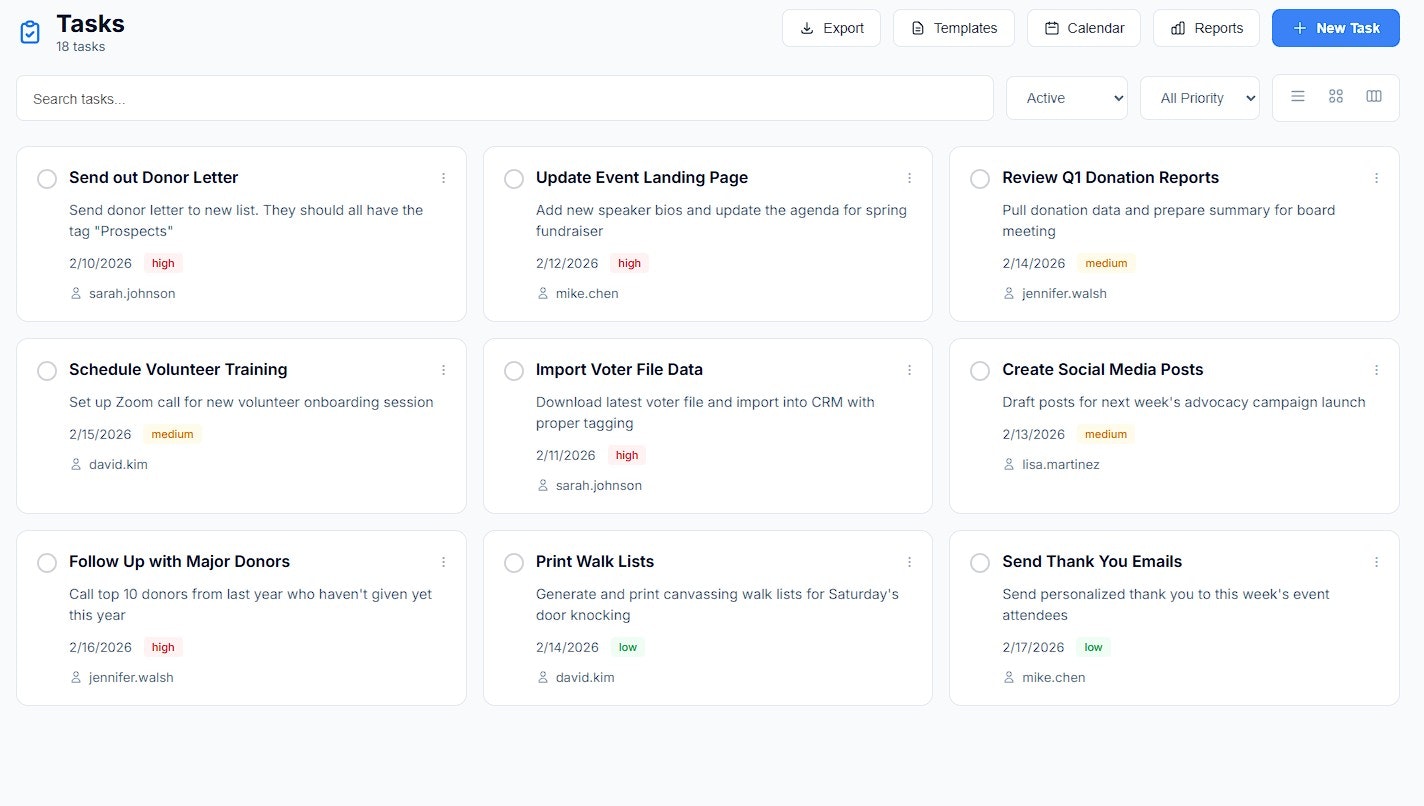1424x806 pixels.
Task: Click the 2/16/2026 due date
Action: [x=100, y=647]
